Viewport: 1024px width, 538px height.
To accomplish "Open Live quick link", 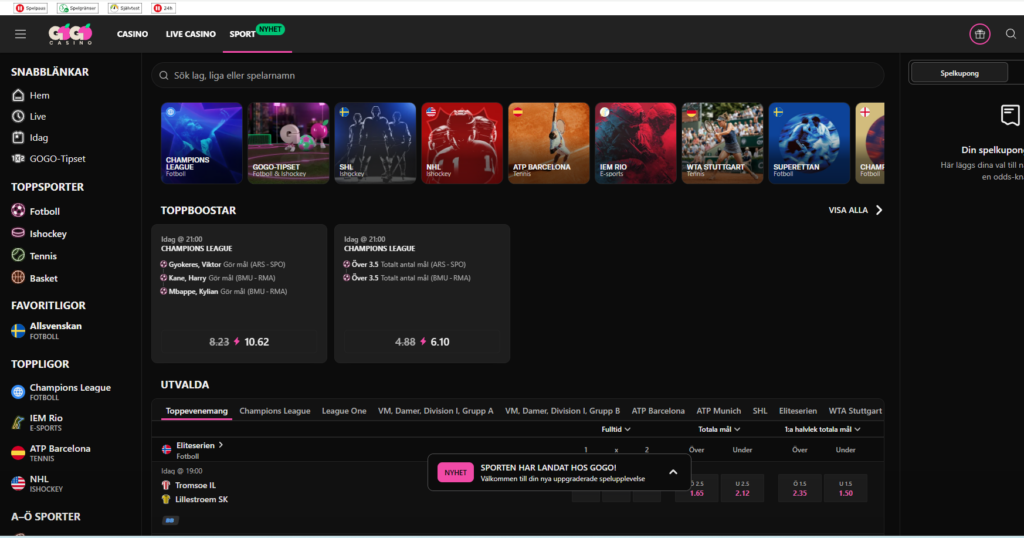I will tap(29, 116).
